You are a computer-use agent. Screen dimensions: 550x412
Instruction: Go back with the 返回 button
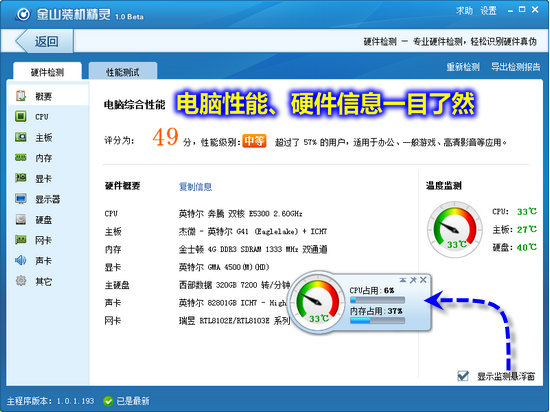point(44,41)
